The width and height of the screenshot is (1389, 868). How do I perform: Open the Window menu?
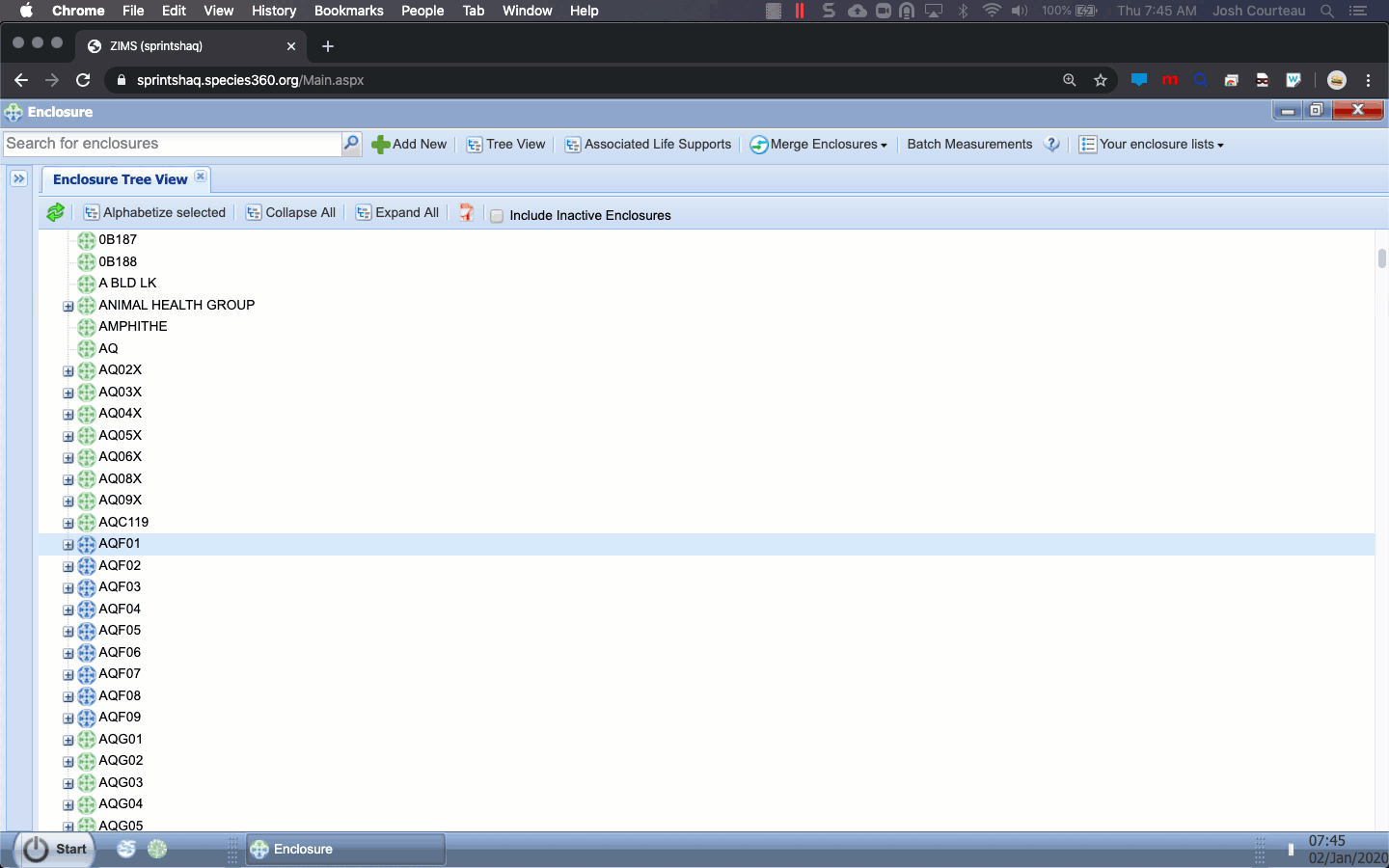coord(527,11)
